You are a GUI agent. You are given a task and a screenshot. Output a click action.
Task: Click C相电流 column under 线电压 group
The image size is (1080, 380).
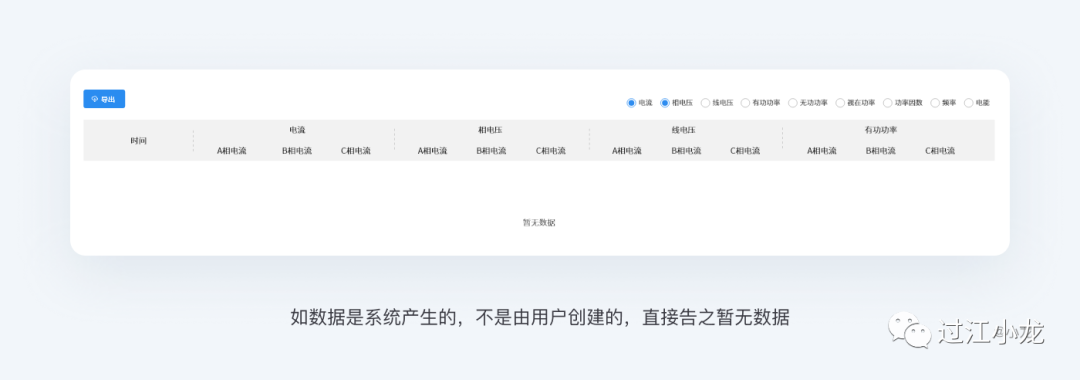point(745,151)
